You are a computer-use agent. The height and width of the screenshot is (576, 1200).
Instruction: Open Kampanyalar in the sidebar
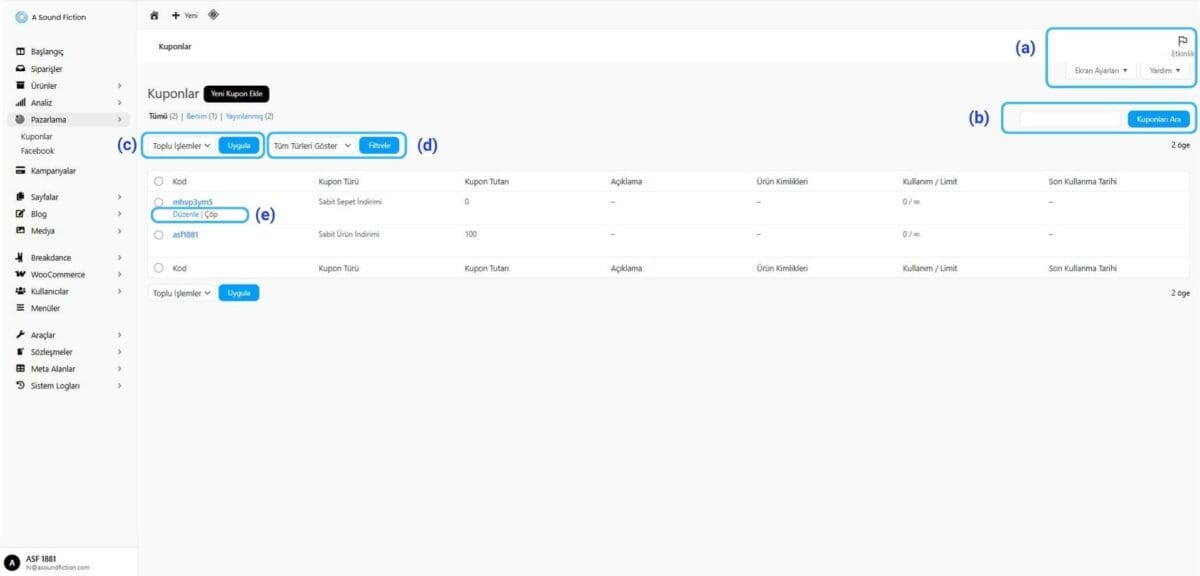pyautogui.click(x=53, y=171)
